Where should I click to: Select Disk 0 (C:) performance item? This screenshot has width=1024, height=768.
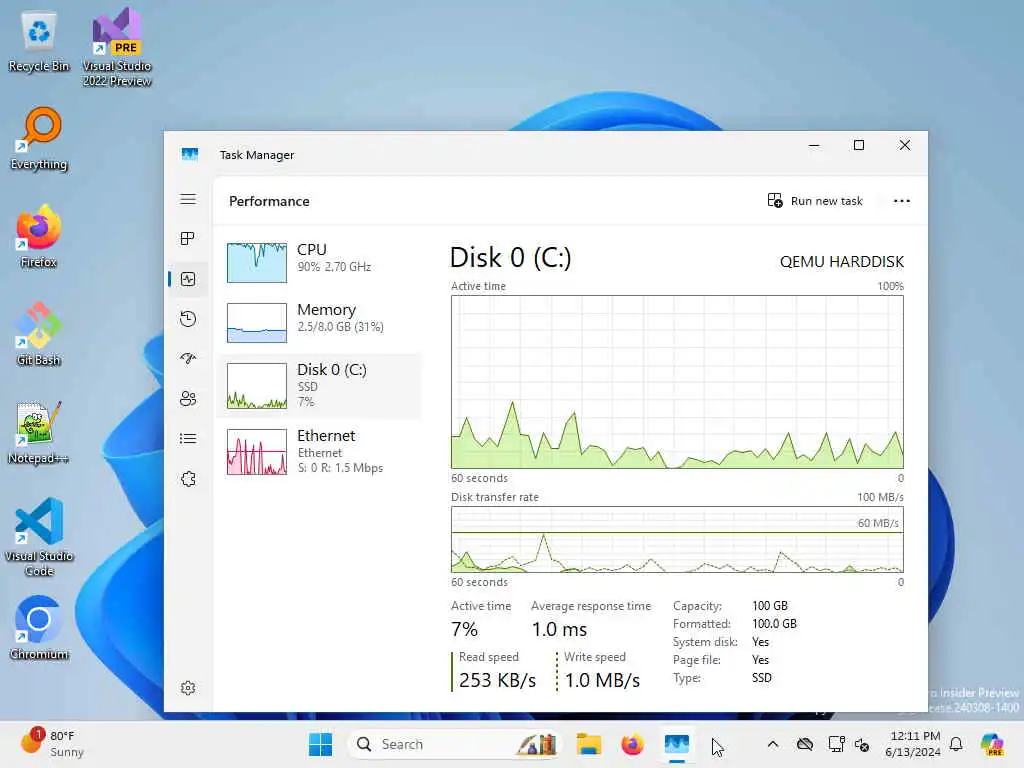(320, 385)
